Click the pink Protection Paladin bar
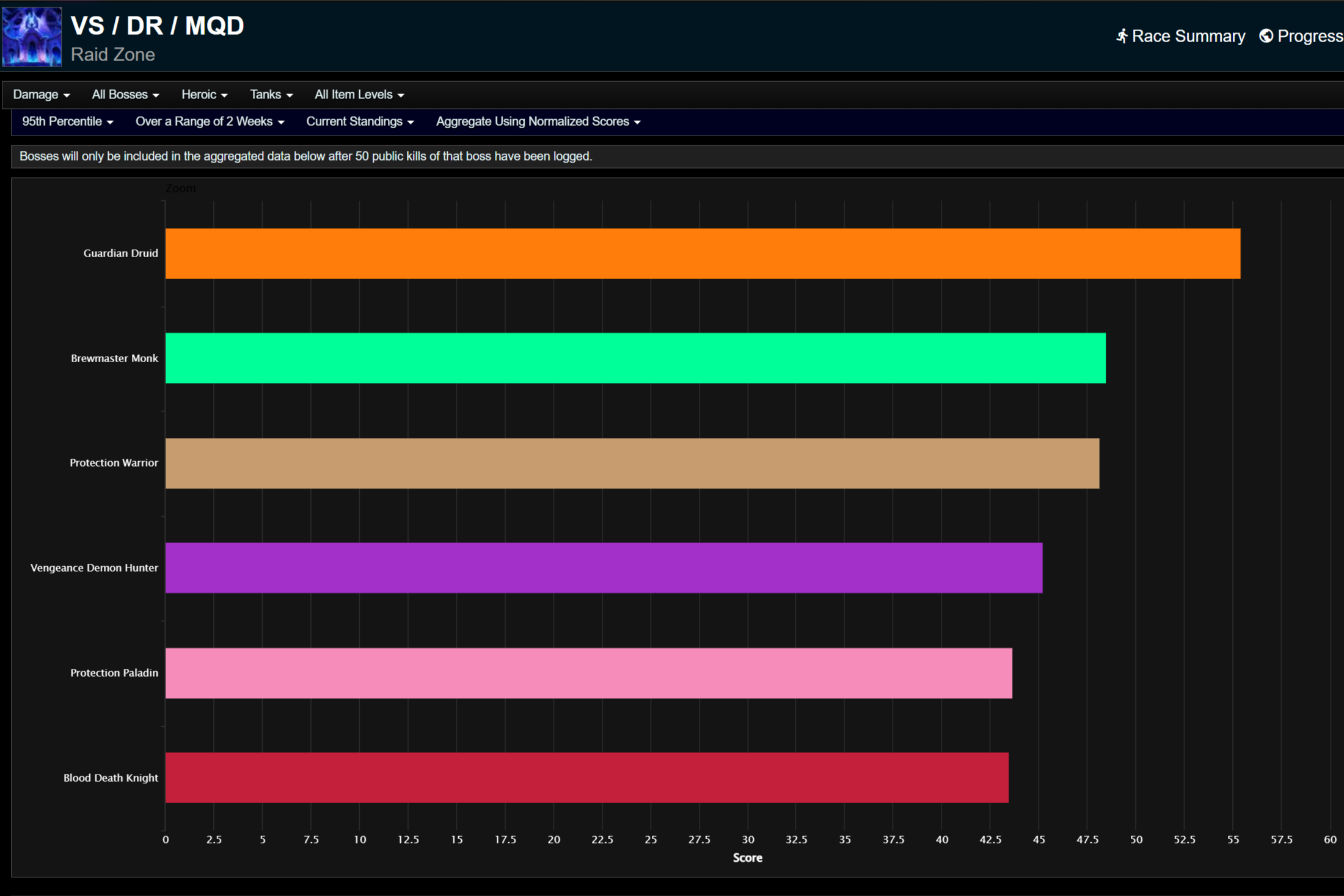 pyautogui.click(x=588, y=673)
